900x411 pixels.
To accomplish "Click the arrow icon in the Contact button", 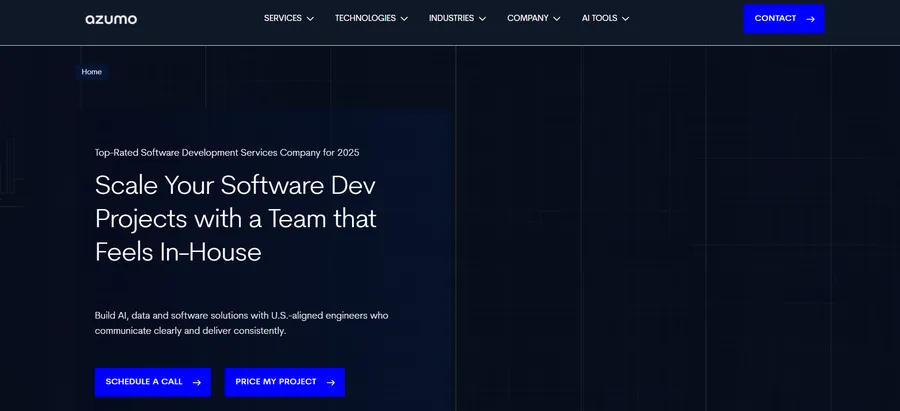I will click(810, 19).
